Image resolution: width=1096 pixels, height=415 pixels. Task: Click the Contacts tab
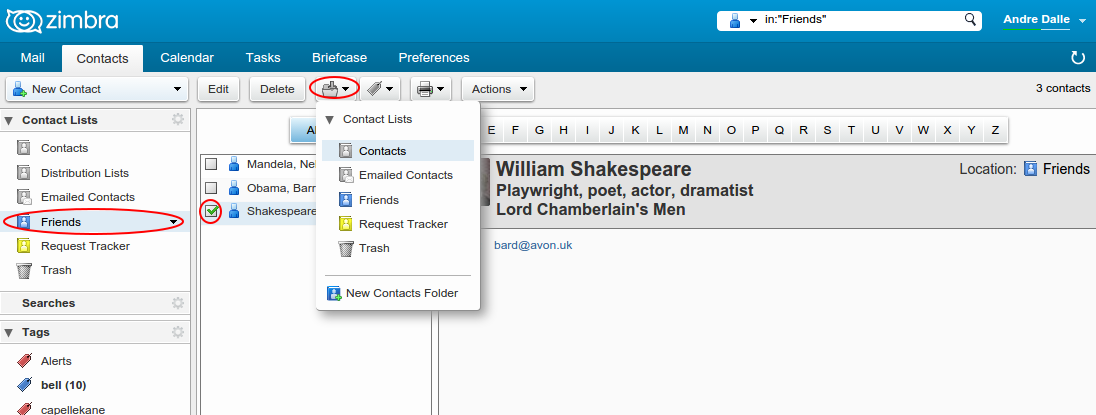[x=102, y=59]
